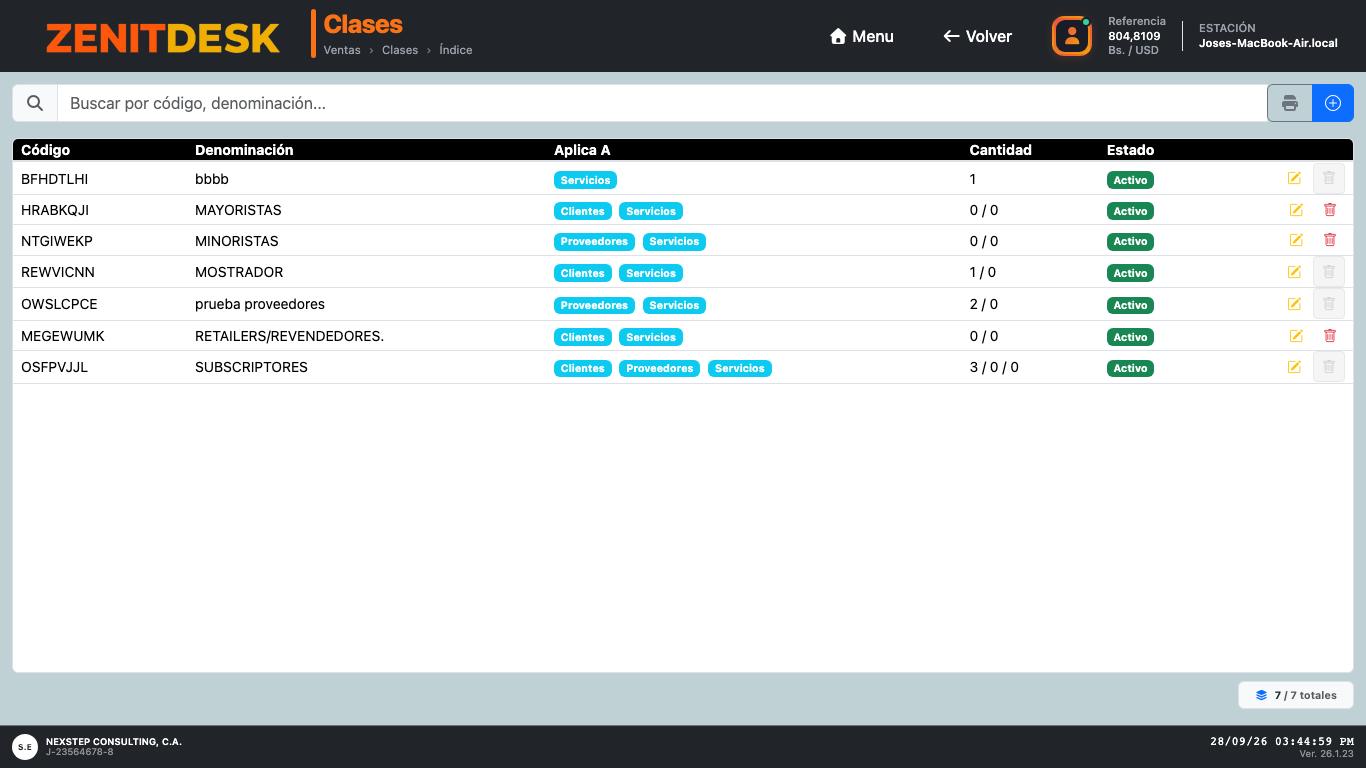The width and height of the screenshot is (1366, 768).
Task: Click the SUBSCRIPTORES denomination
Action: pos(251,367)
